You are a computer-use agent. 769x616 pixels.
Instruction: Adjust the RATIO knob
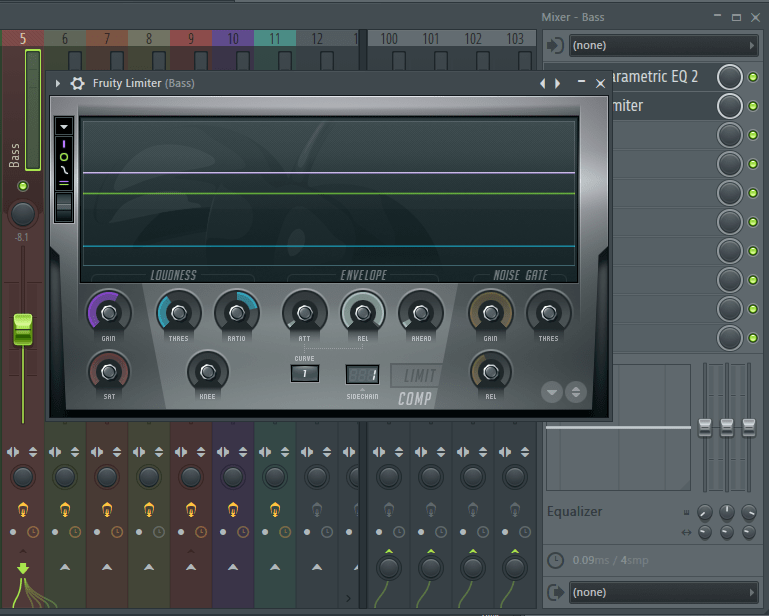pos(236,312)
